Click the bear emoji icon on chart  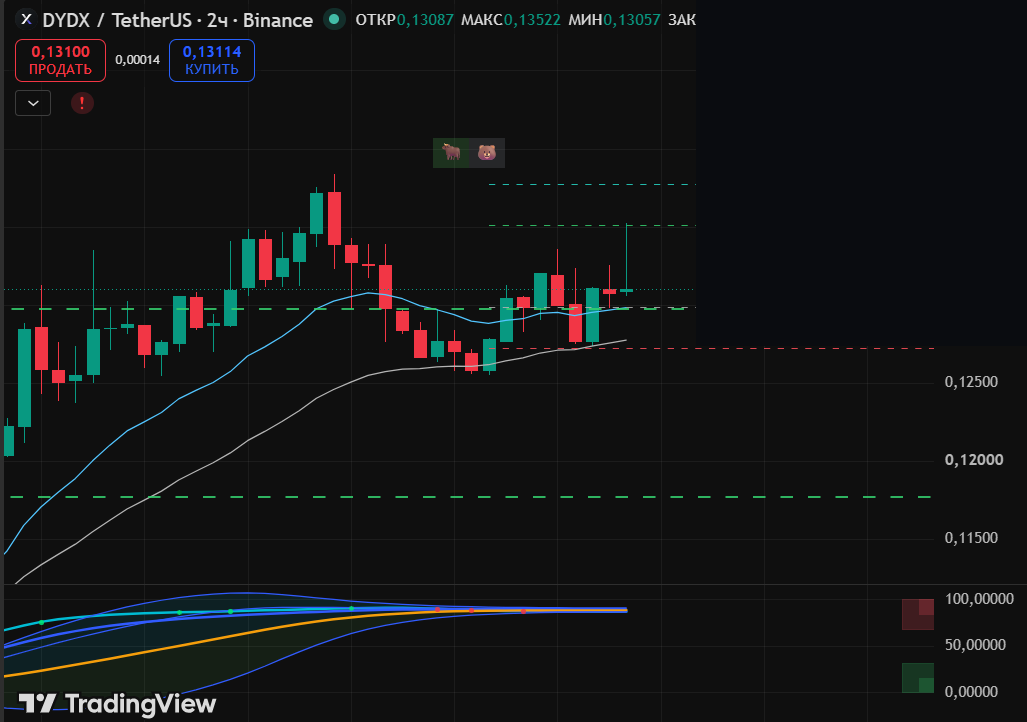(x=487, y=153)
